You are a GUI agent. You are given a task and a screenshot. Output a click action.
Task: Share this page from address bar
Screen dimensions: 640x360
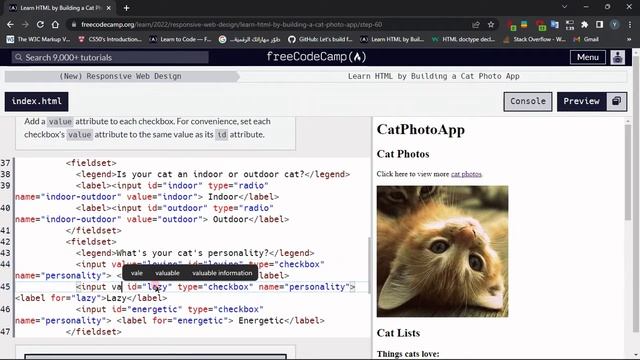pos(476,24)
